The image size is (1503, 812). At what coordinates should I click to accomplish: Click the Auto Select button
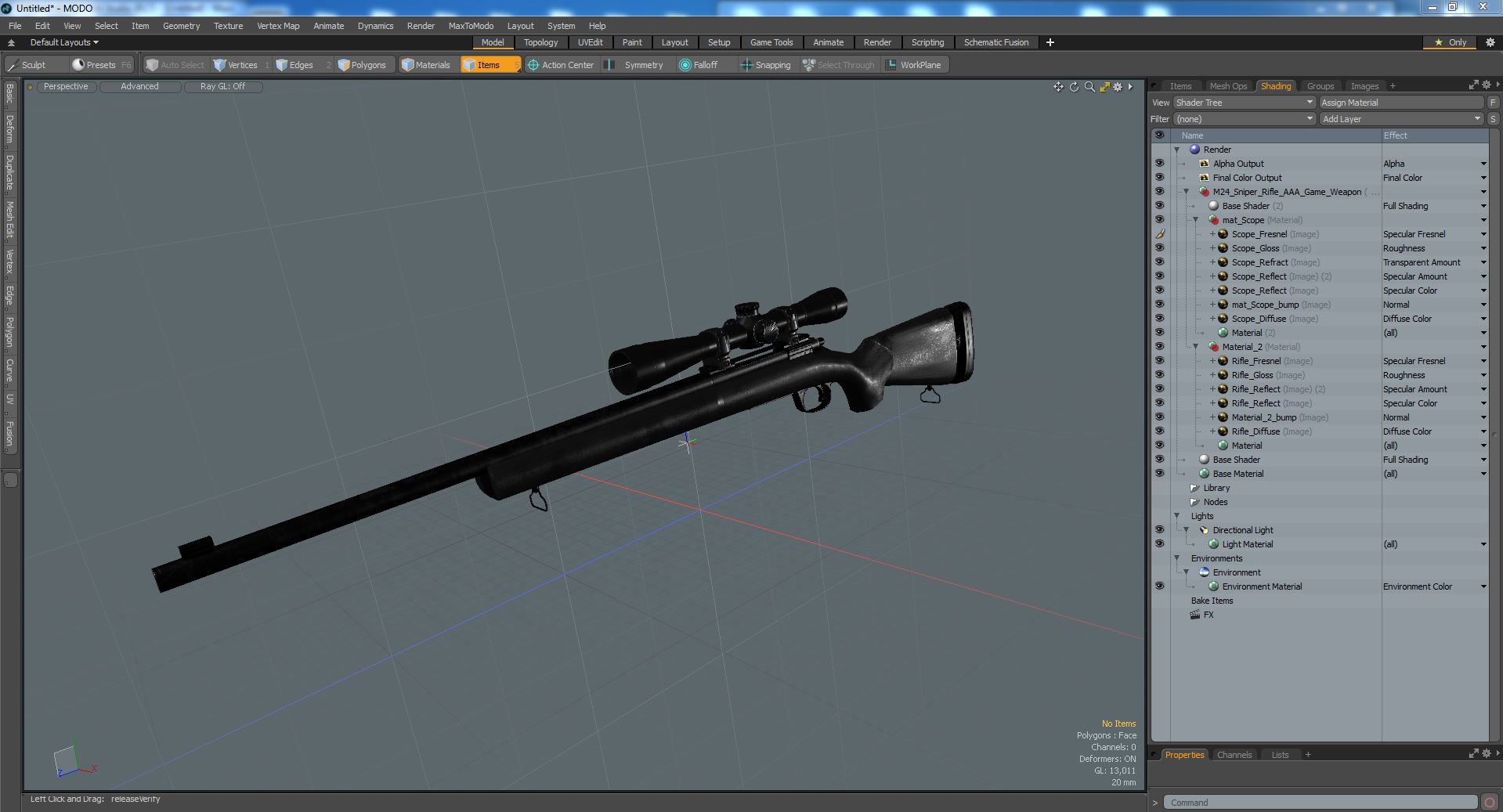click(x=175, y=65)
